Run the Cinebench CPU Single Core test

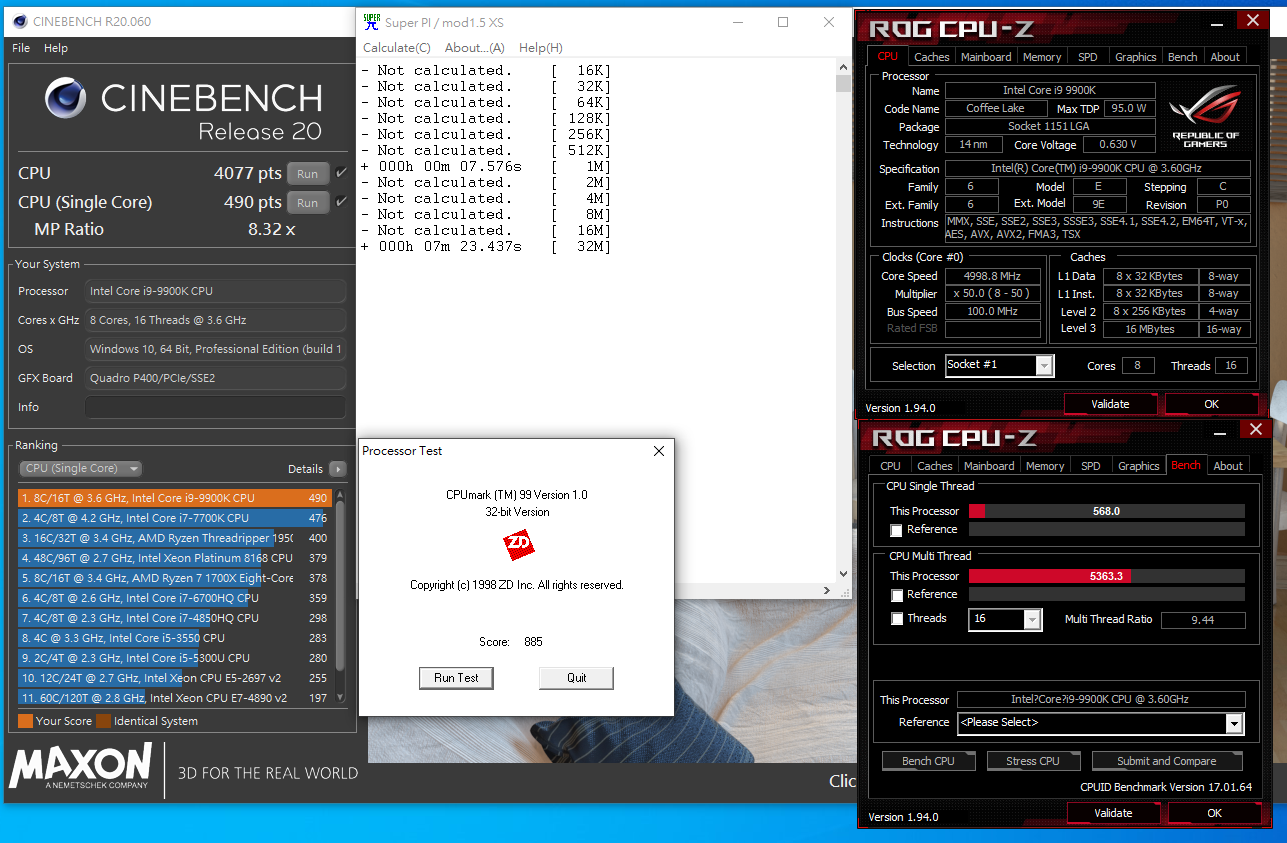[308, 202]
